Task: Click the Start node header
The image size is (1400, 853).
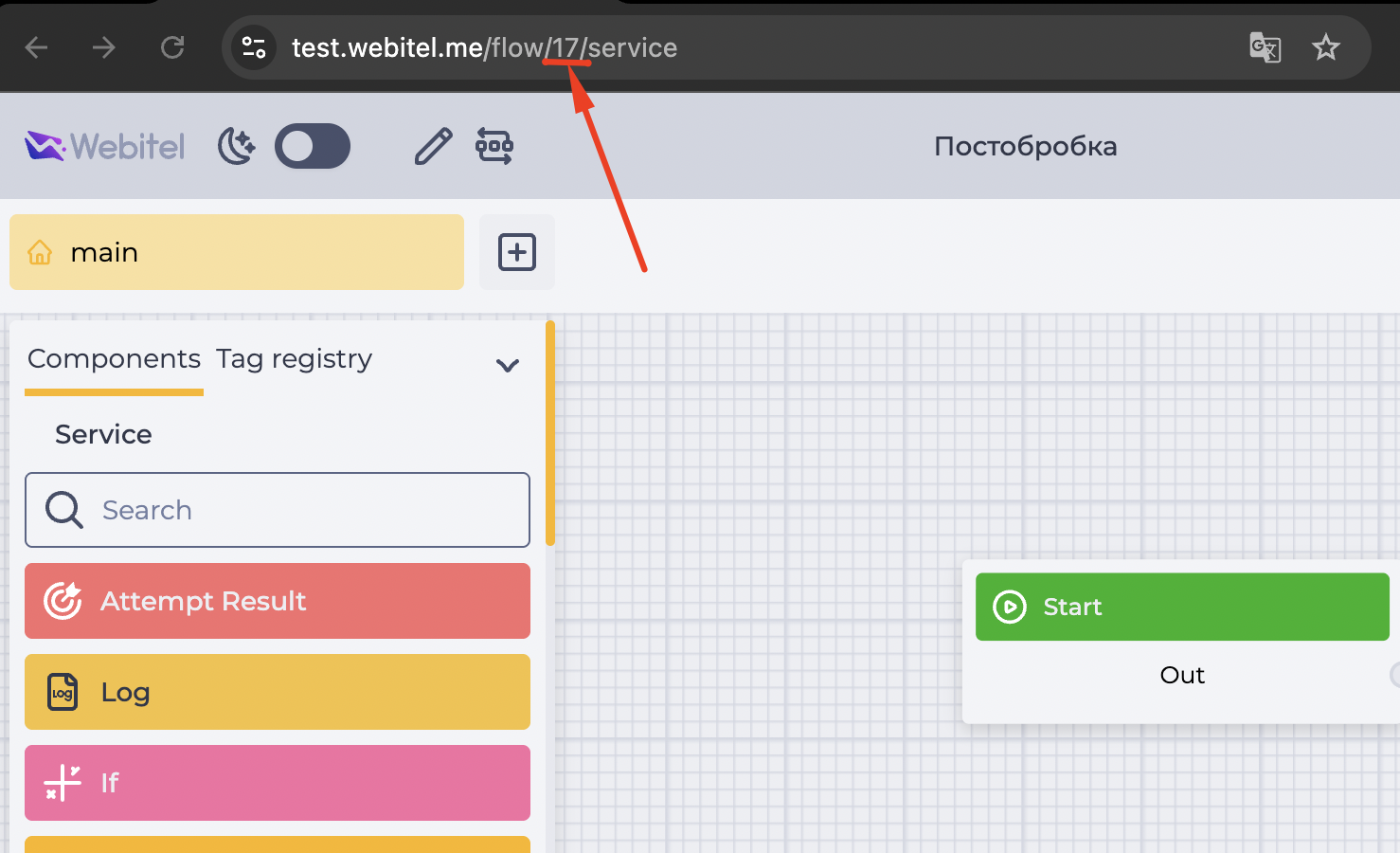Action: [x=1182, y=607]
